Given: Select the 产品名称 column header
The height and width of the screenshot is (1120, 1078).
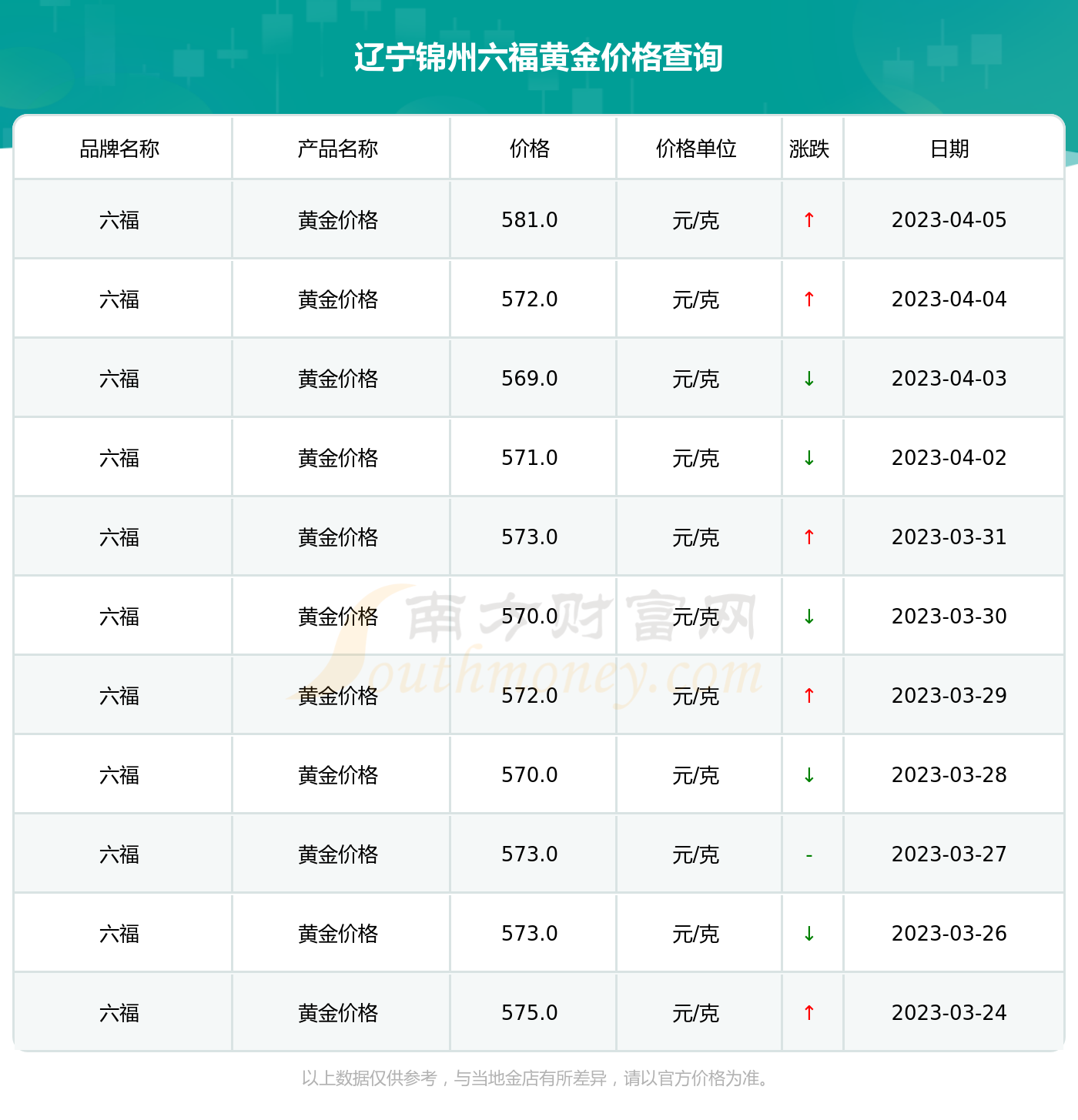Looking at the screenshot, I should click(338, 149).
